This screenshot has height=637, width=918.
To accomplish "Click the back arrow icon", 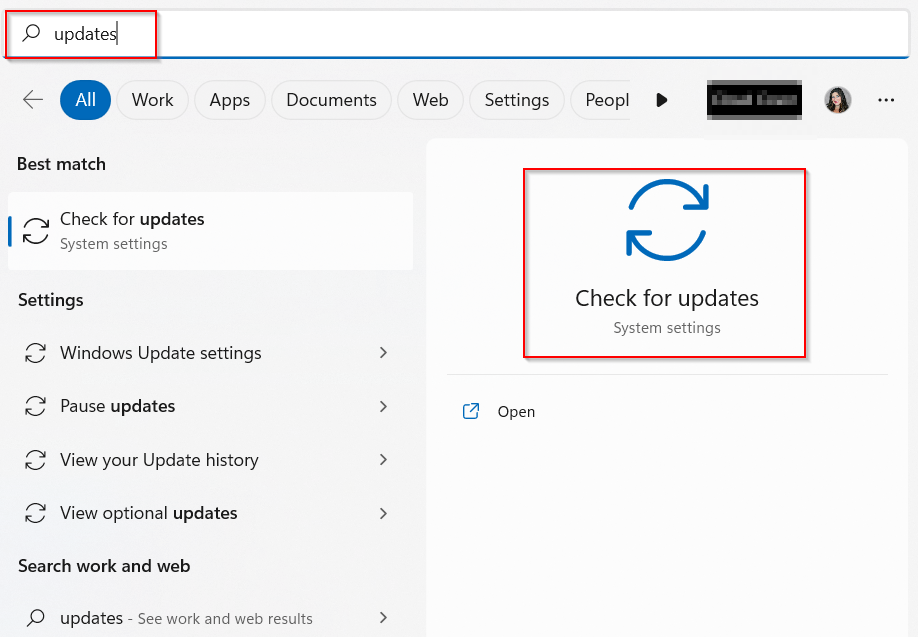I will [33, 99].
